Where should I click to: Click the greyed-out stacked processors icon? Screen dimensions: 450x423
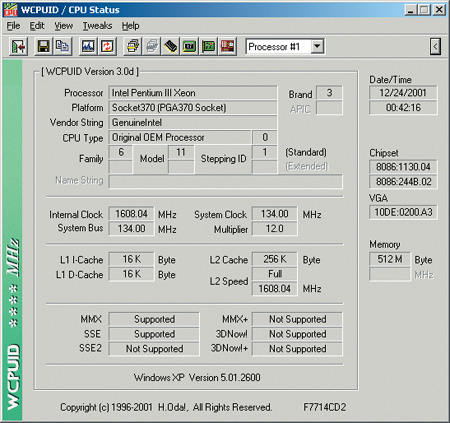tap(152, 46)
